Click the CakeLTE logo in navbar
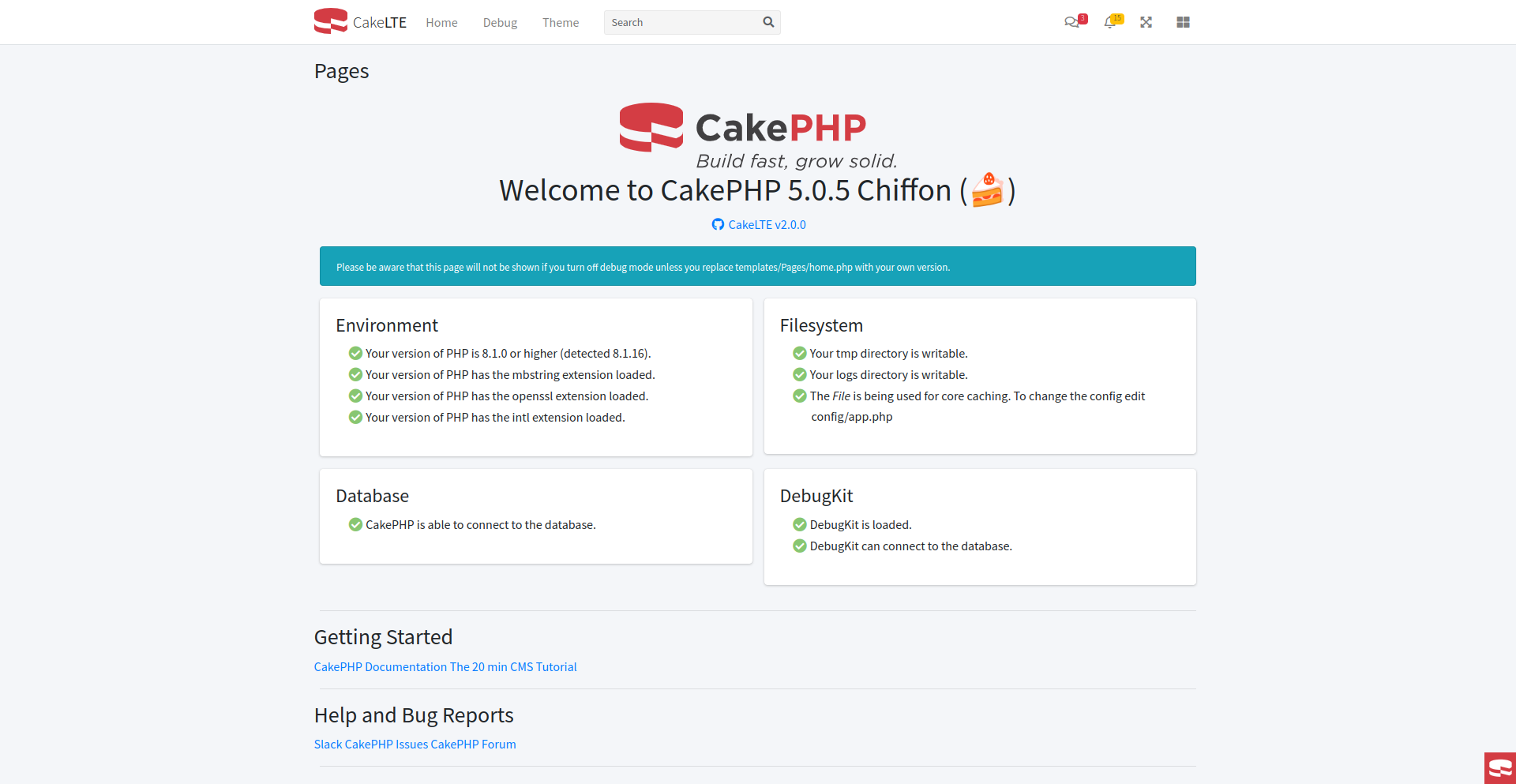Image resolution: width=1516 pixels, height=784 pixels. 360,22
